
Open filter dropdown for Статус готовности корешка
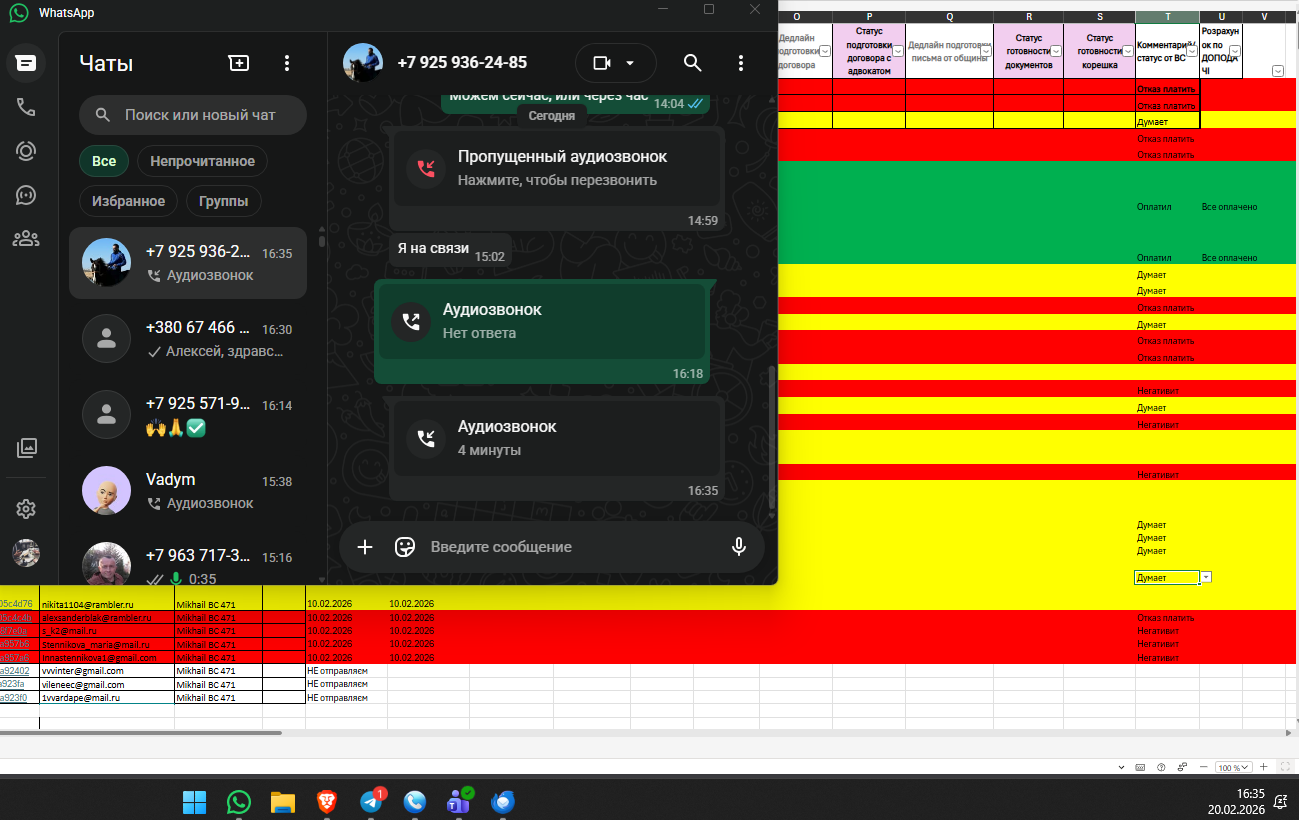click(x=1128, y=50)
